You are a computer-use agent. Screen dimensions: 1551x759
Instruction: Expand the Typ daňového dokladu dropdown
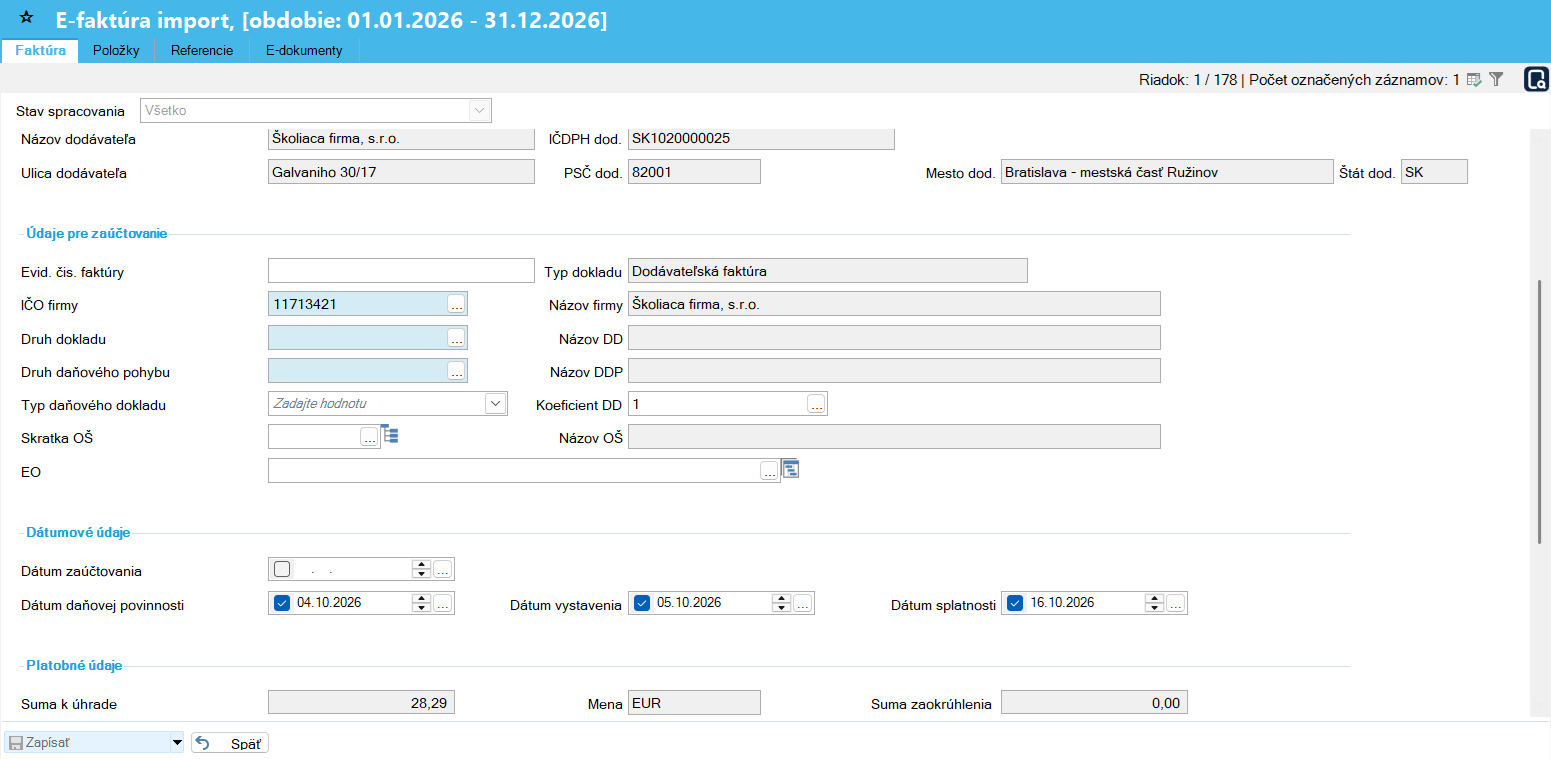point(496,403)
